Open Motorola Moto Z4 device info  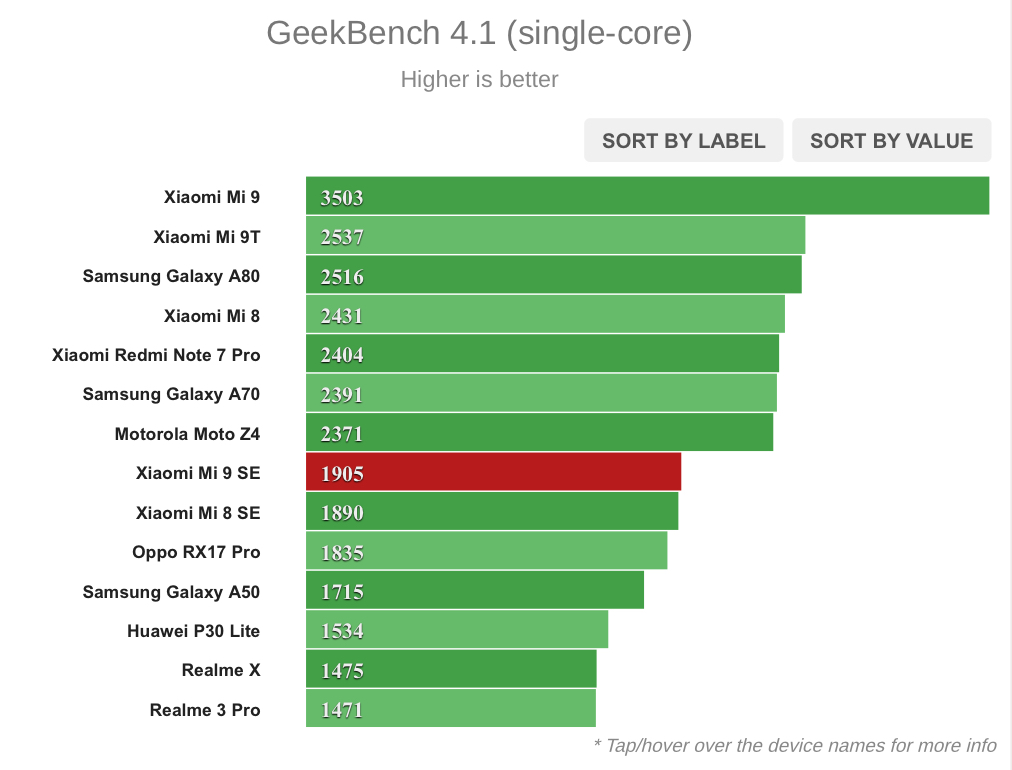click(187, 434)
